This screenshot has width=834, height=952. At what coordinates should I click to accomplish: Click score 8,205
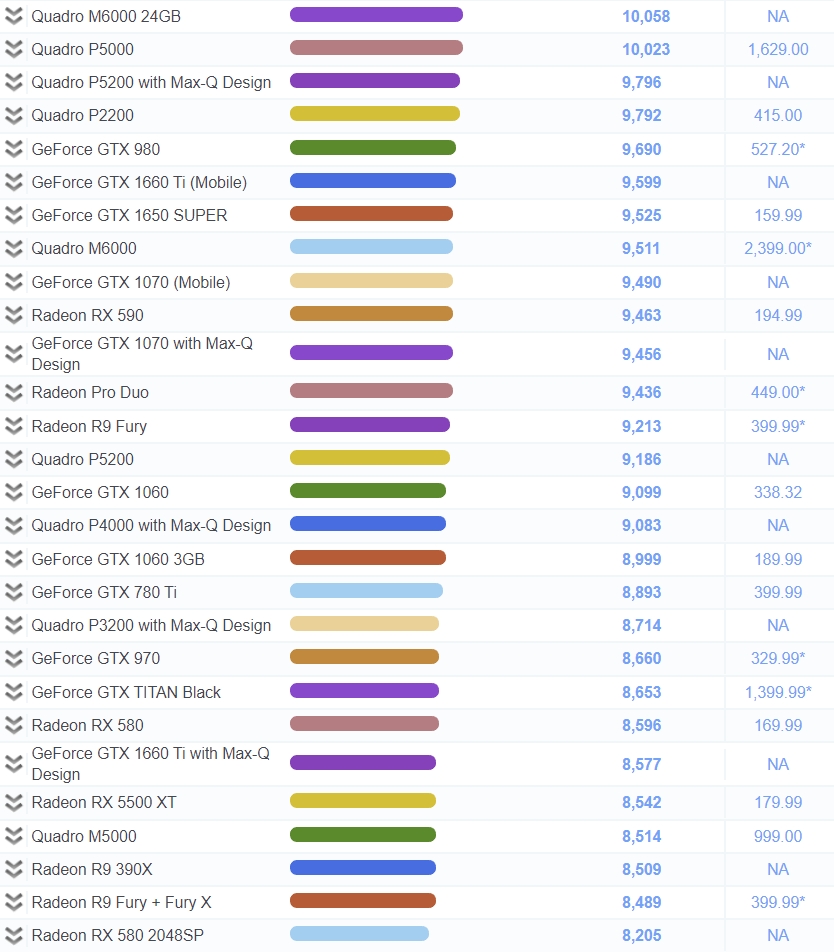coord(642,936)
